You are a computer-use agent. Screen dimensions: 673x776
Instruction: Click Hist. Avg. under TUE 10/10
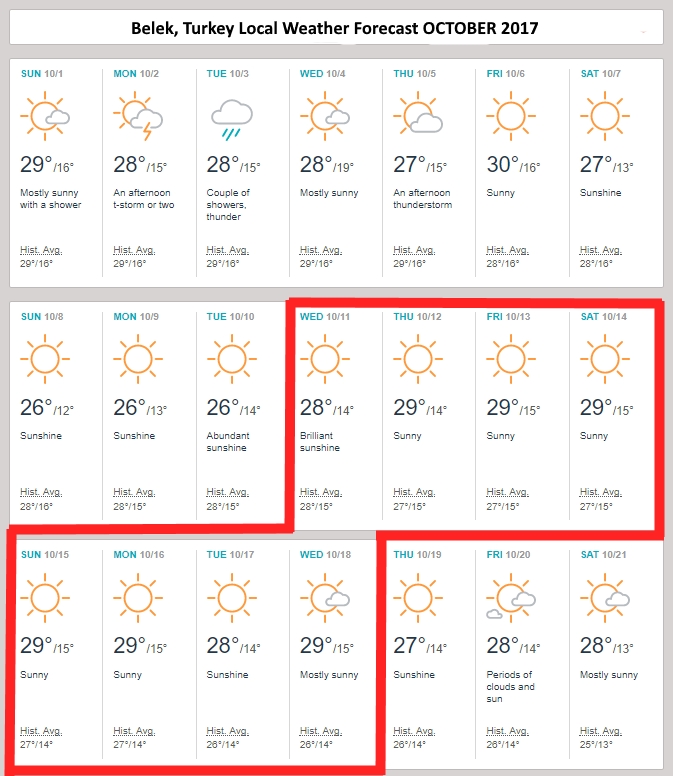click(x=228, y=492)
